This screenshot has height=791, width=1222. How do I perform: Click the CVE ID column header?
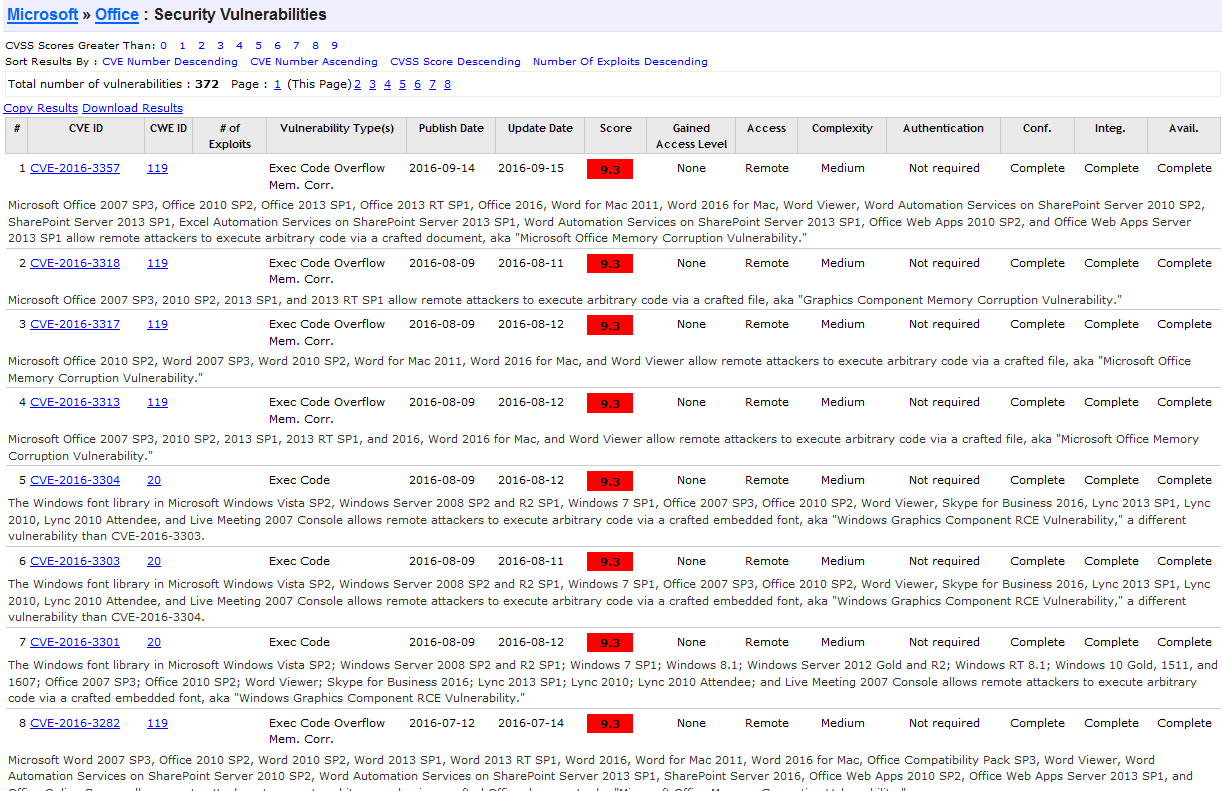[86, 136]
